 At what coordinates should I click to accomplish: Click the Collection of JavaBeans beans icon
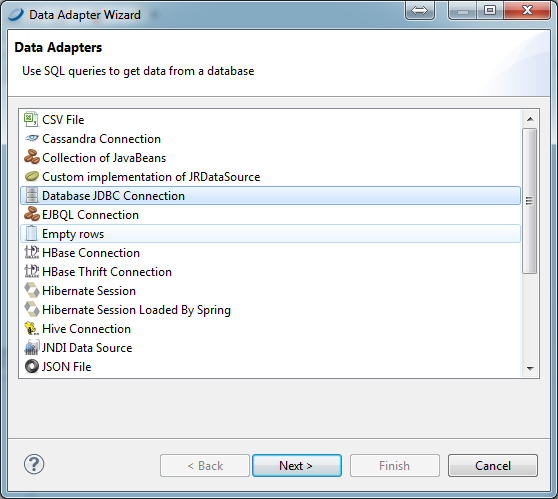coord(32,157)
